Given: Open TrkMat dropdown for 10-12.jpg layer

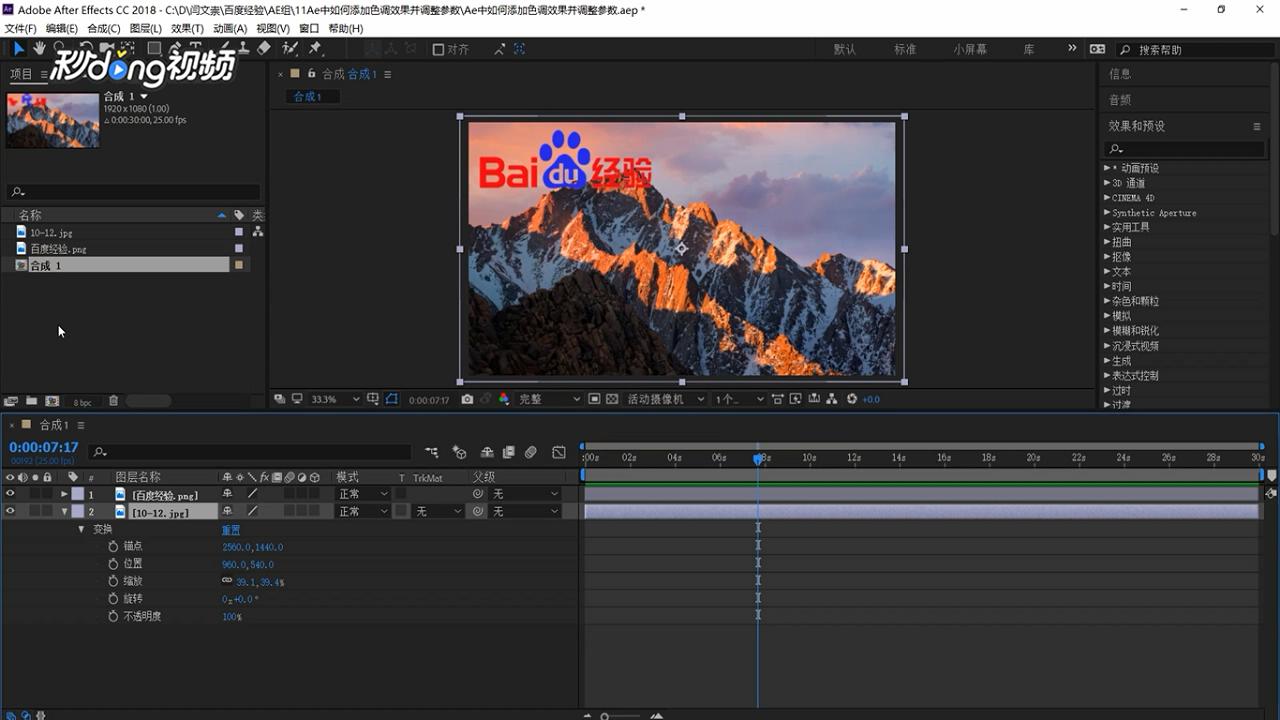Looking at the screenshot, I should [x=438, y=511].
